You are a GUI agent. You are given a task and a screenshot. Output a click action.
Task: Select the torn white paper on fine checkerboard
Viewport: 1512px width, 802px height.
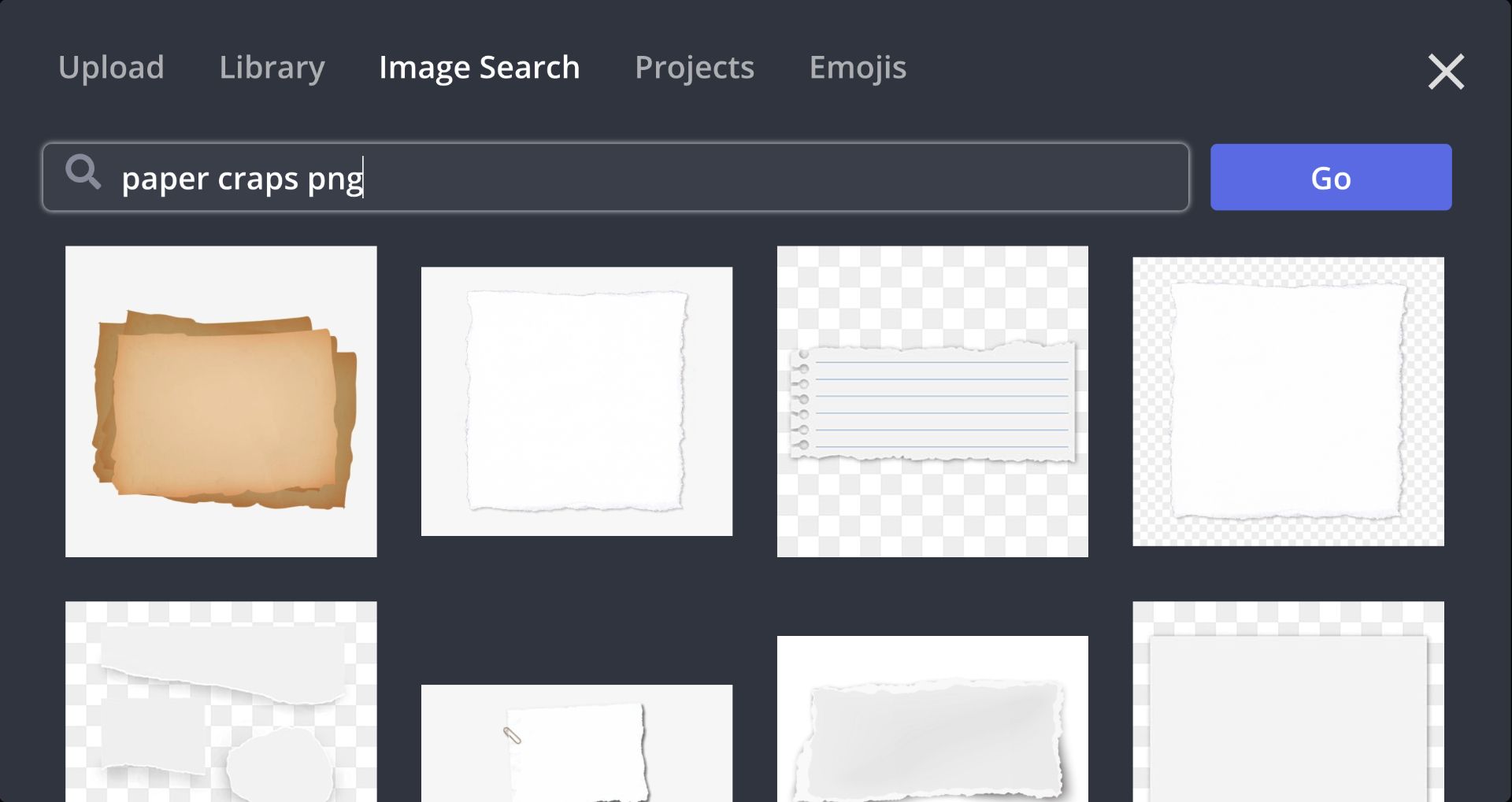(x=1288, y=401)
